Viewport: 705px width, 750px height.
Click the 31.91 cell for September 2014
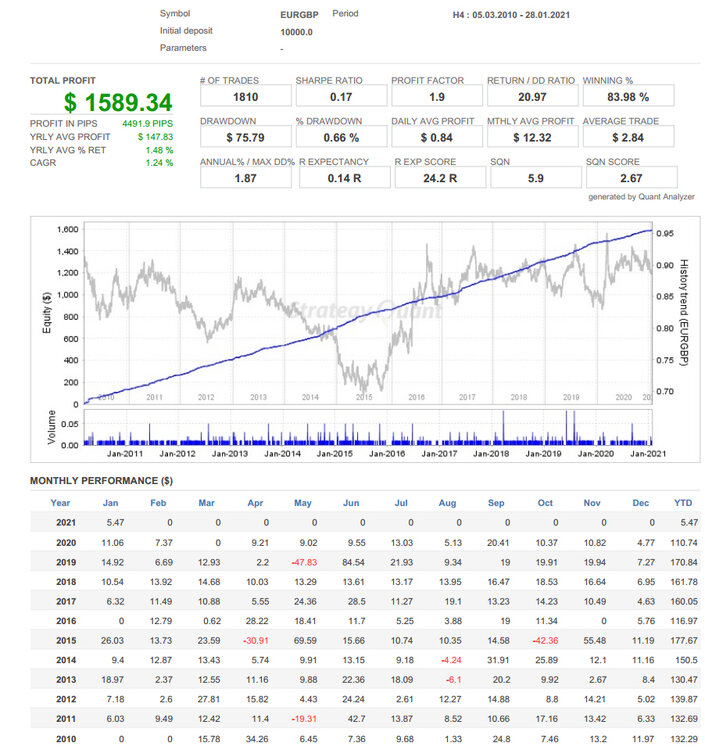click(x=498, y=660)
